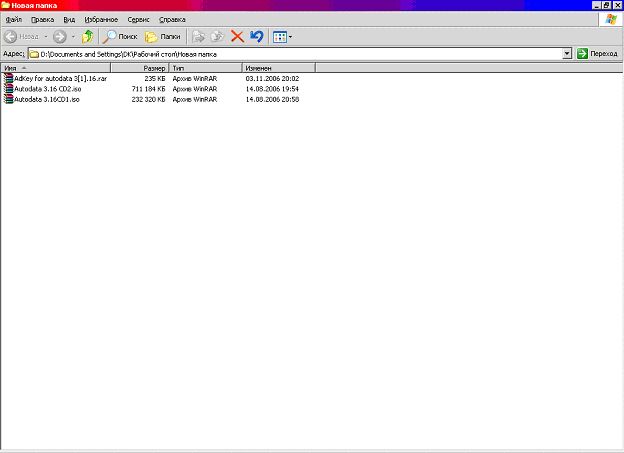Click Архив WinRAR type of AdKey row
The height and width of the screenshot is (453, 624).
point(195,78)
